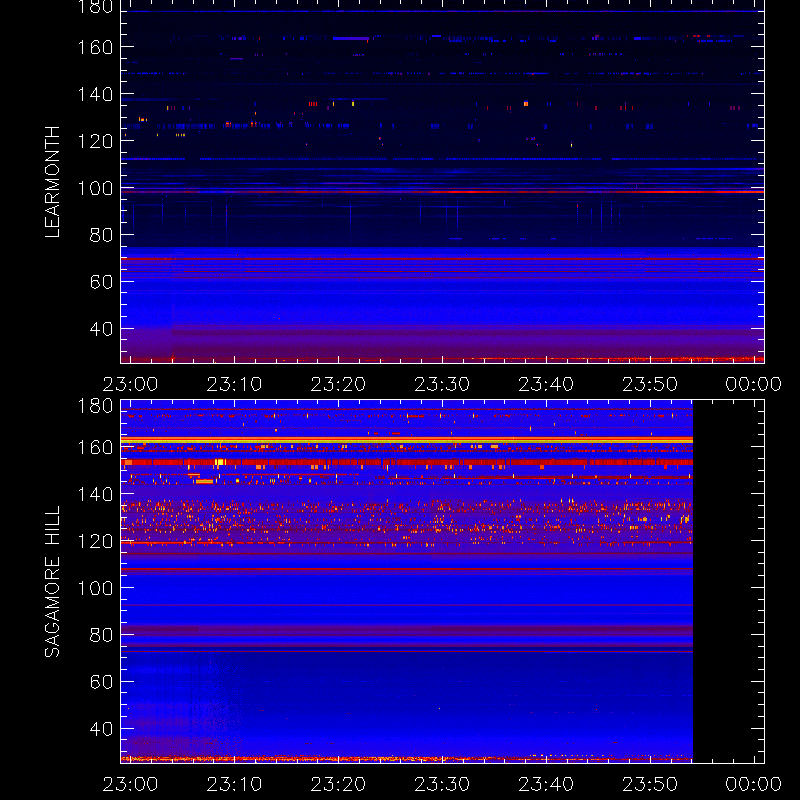Click 23:20 time label under Learmonth plot

pyautogui.click(x=338, y=384)
